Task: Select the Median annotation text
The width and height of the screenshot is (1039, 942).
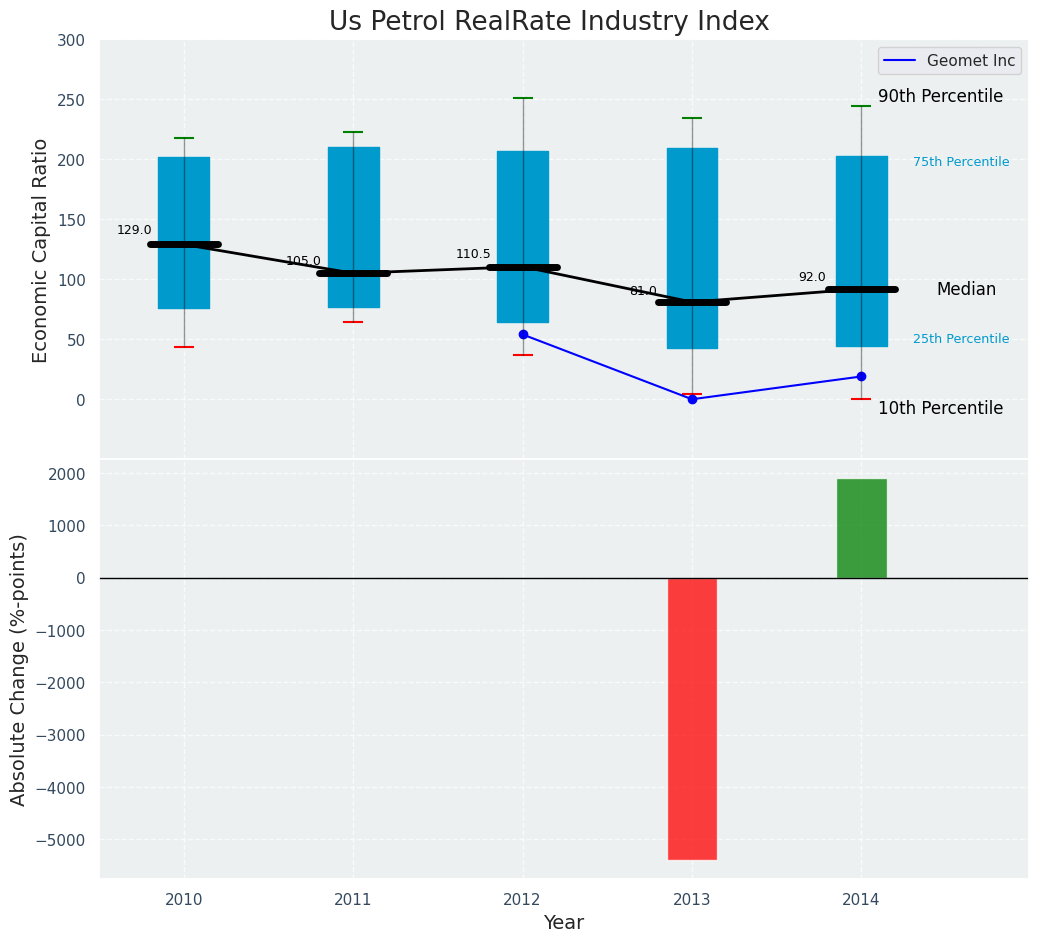Action: [x=966, y=290]
